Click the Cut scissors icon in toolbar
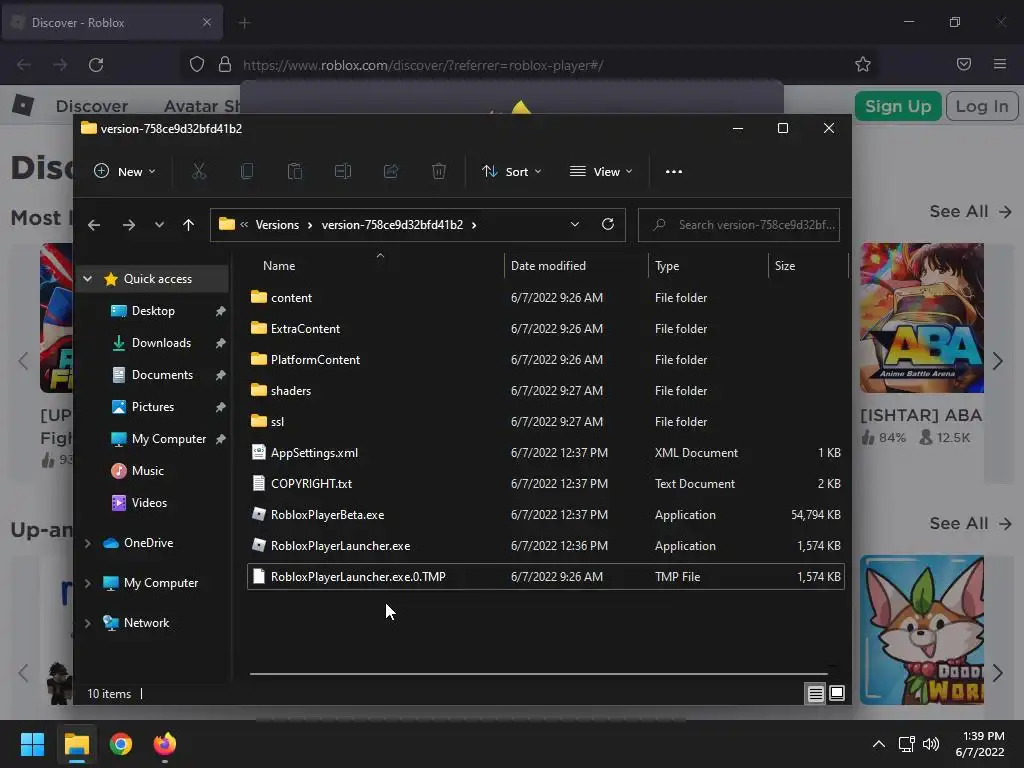The height and width of the screenshot is (768, 1024). (199, 172)
